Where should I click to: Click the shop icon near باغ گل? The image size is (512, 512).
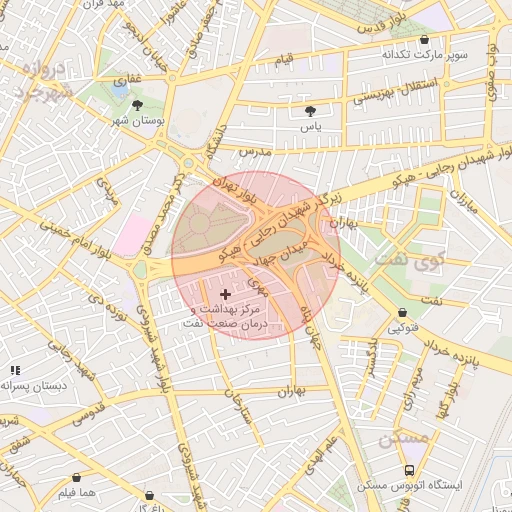[150, 495]
